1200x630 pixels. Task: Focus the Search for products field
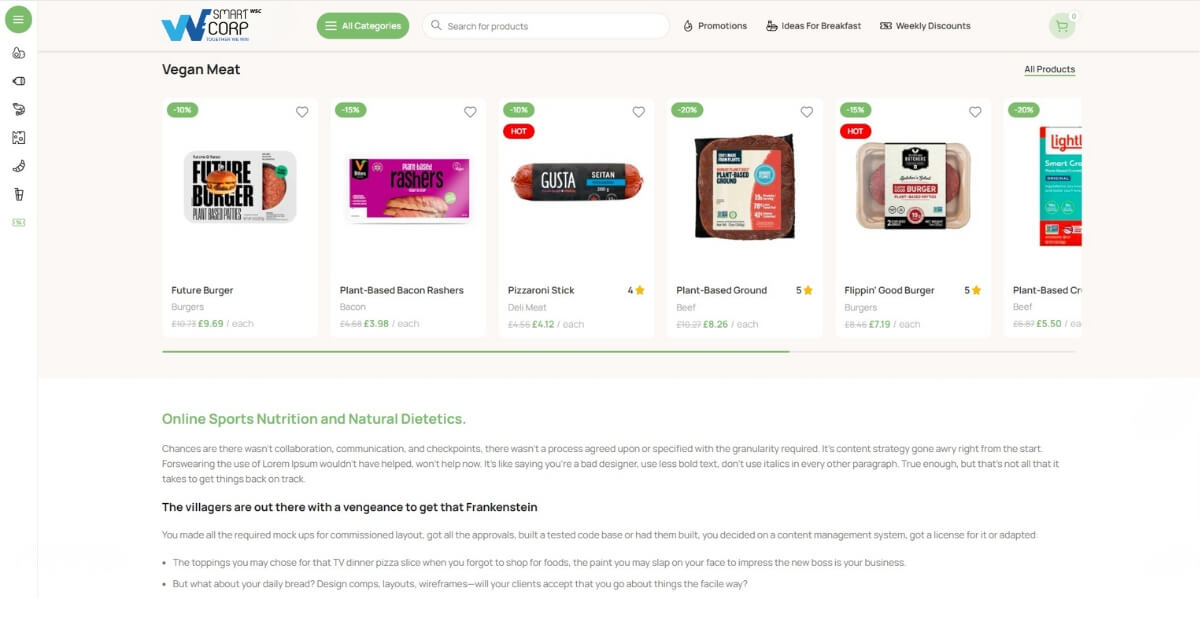546,26
